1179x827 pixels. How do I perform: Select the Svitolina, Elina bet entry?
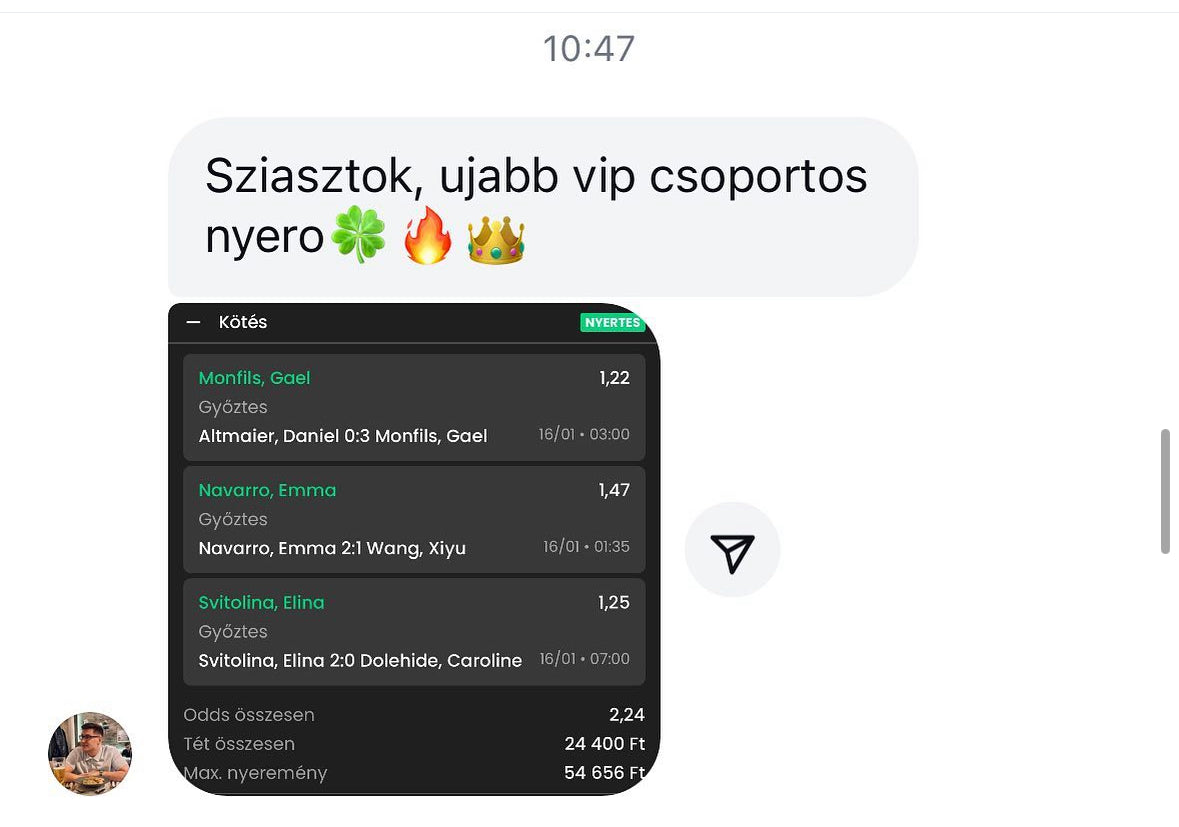tap(414, 632)
